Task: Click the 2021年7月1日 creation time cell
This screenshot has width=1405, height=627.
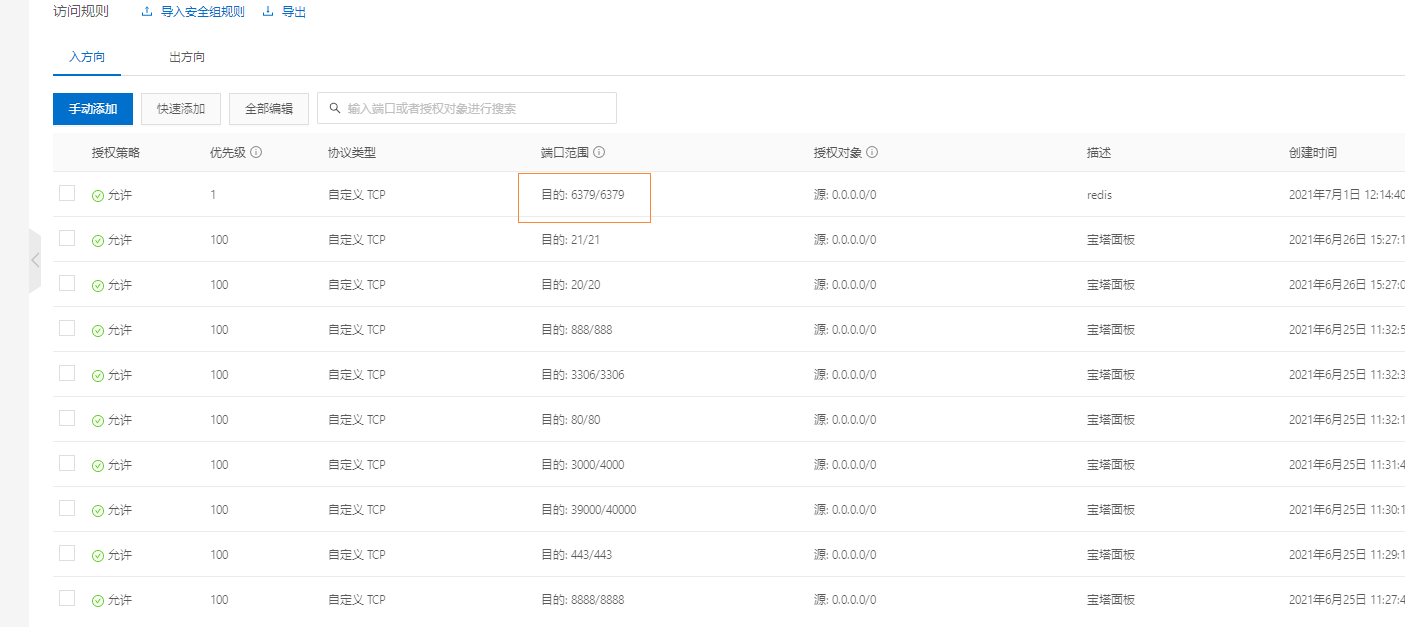Action: coord(1347,195)
